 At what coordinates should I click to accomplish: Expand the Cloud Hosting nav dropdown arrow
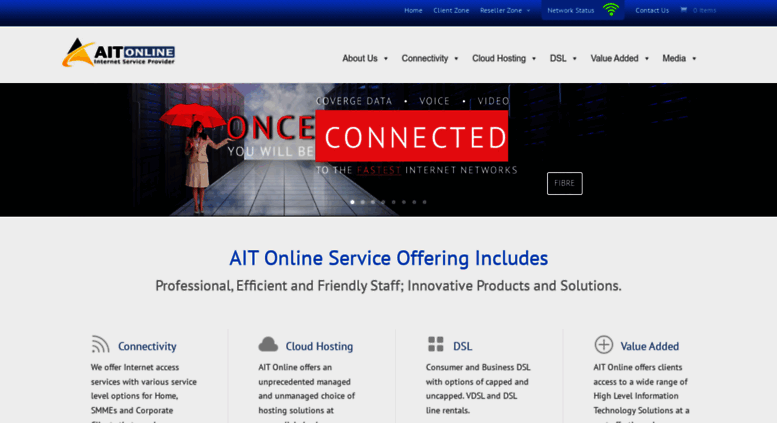coord(534,58)
